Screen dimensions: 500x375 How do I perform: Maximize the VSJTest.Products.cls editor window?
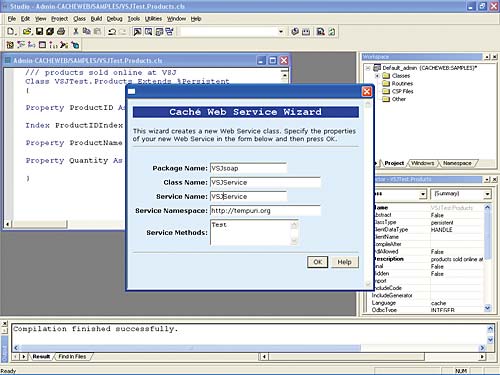tap(273, 60)
